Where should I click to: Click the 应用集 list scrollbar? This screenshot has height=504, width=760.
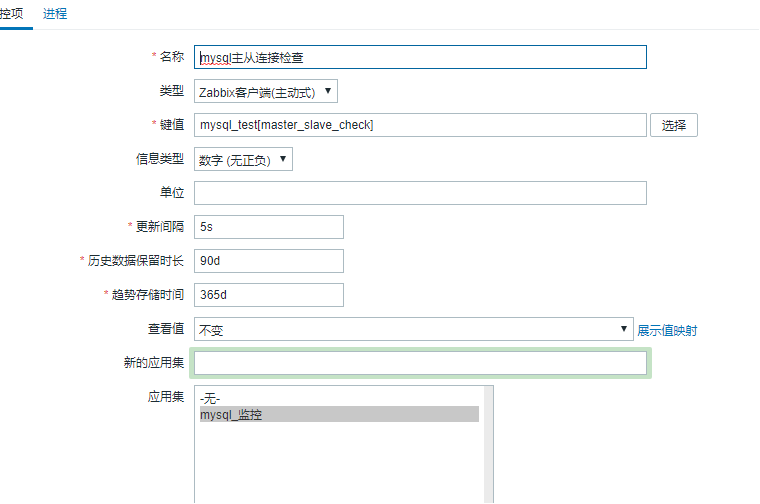pos(489,444)
